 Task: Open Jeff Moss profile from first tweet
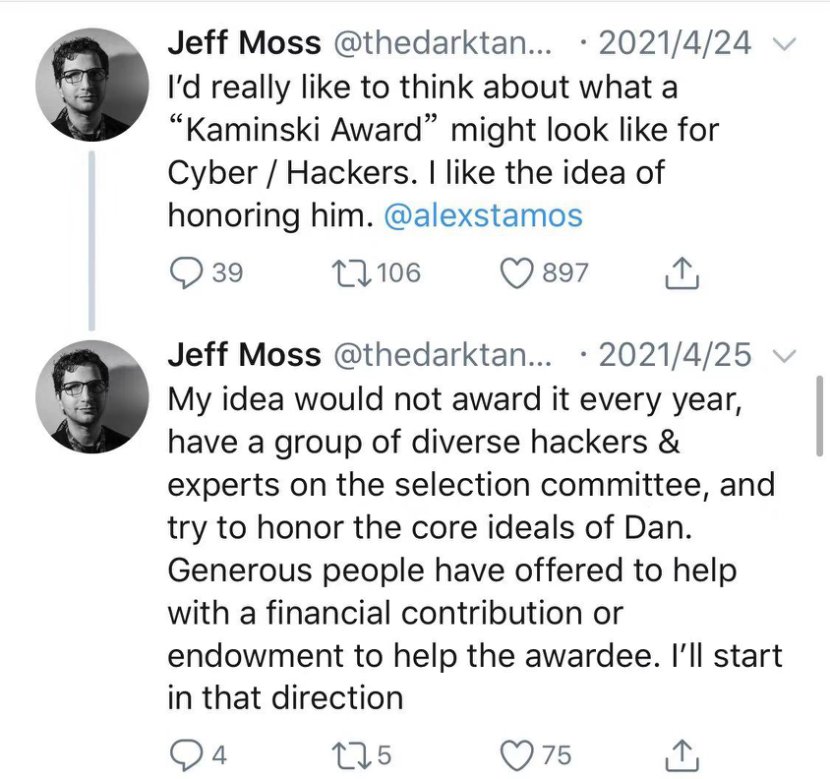pyautogui.click(x=244, y=43)
